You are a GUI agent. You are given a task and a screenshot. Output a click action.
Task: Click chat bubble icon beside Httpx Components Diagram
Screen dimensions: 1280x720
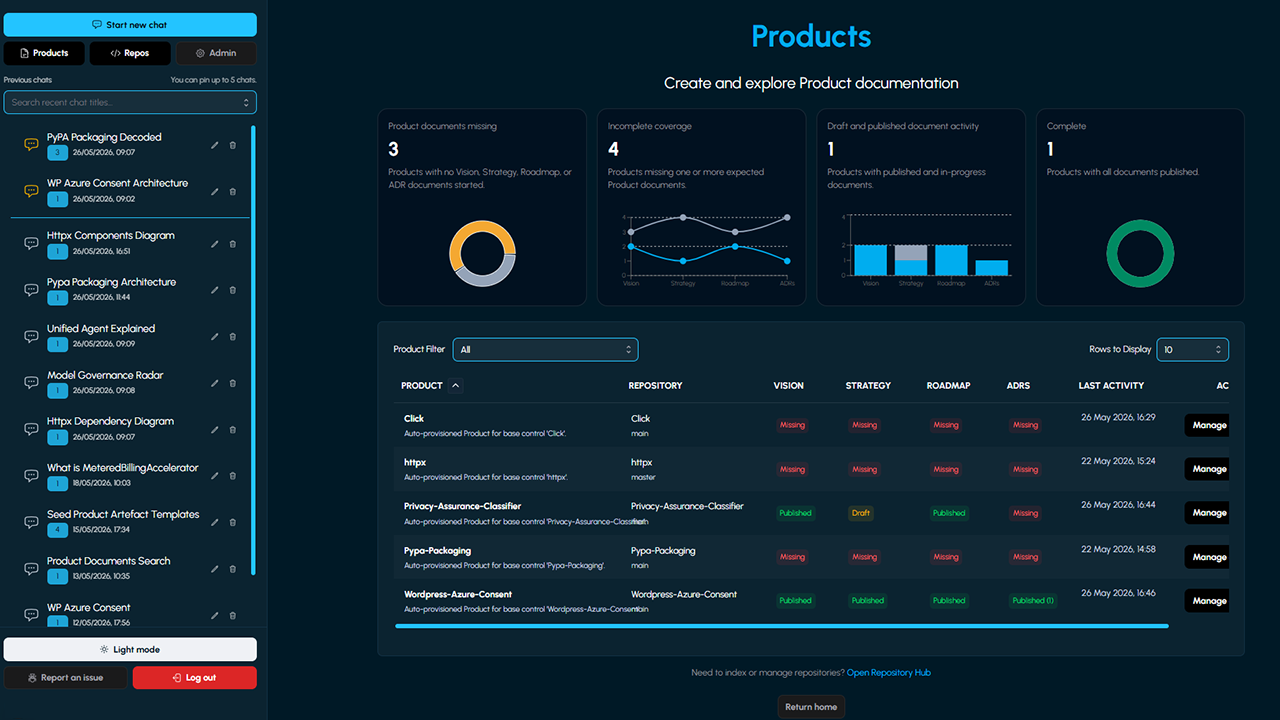[x=31, y=243]
